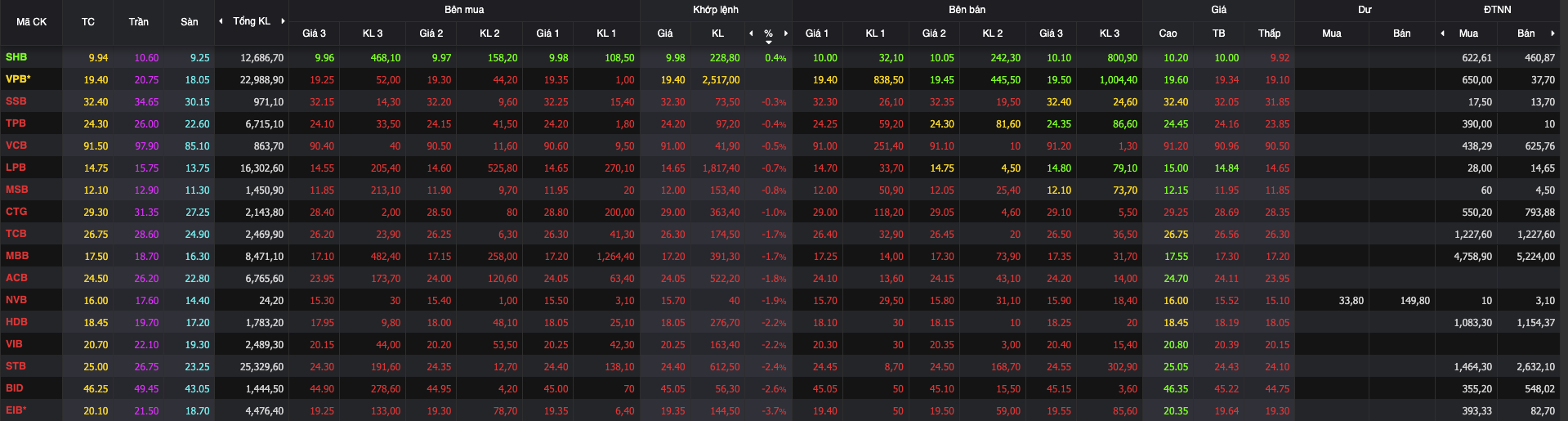
Task: Click ACB matched volume 522,20
Action: [725, 279]
